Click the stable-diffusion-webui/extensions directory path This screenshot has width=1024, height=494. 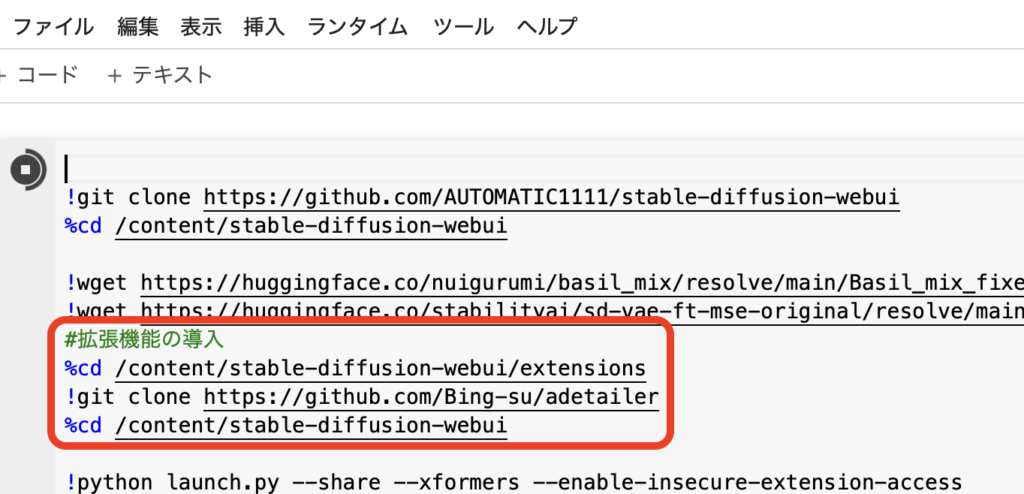point(380,369)
